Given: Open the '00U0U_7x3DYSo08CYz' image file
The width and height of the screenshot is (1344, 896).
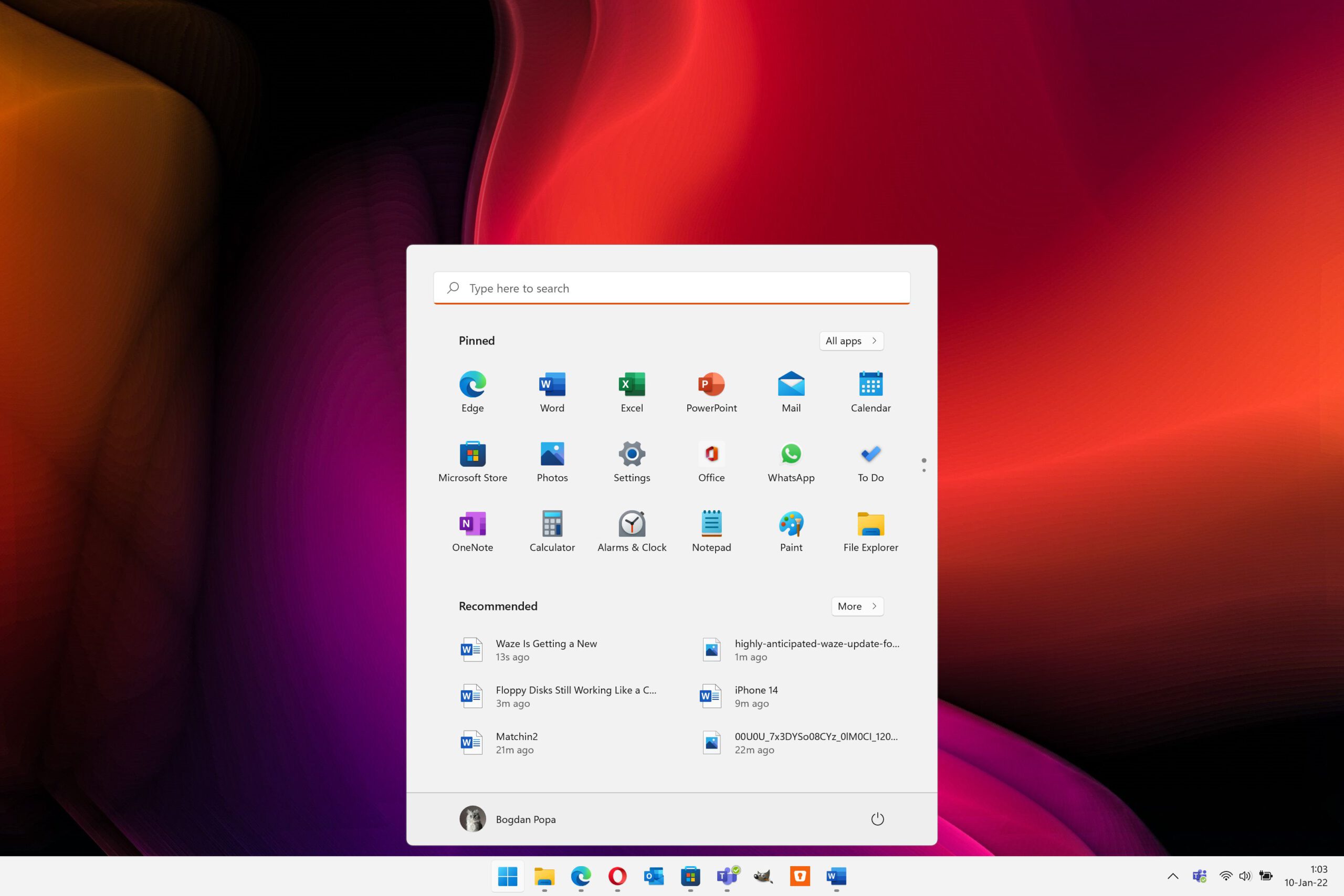Looking at the screenshot, I should [800, 743].
